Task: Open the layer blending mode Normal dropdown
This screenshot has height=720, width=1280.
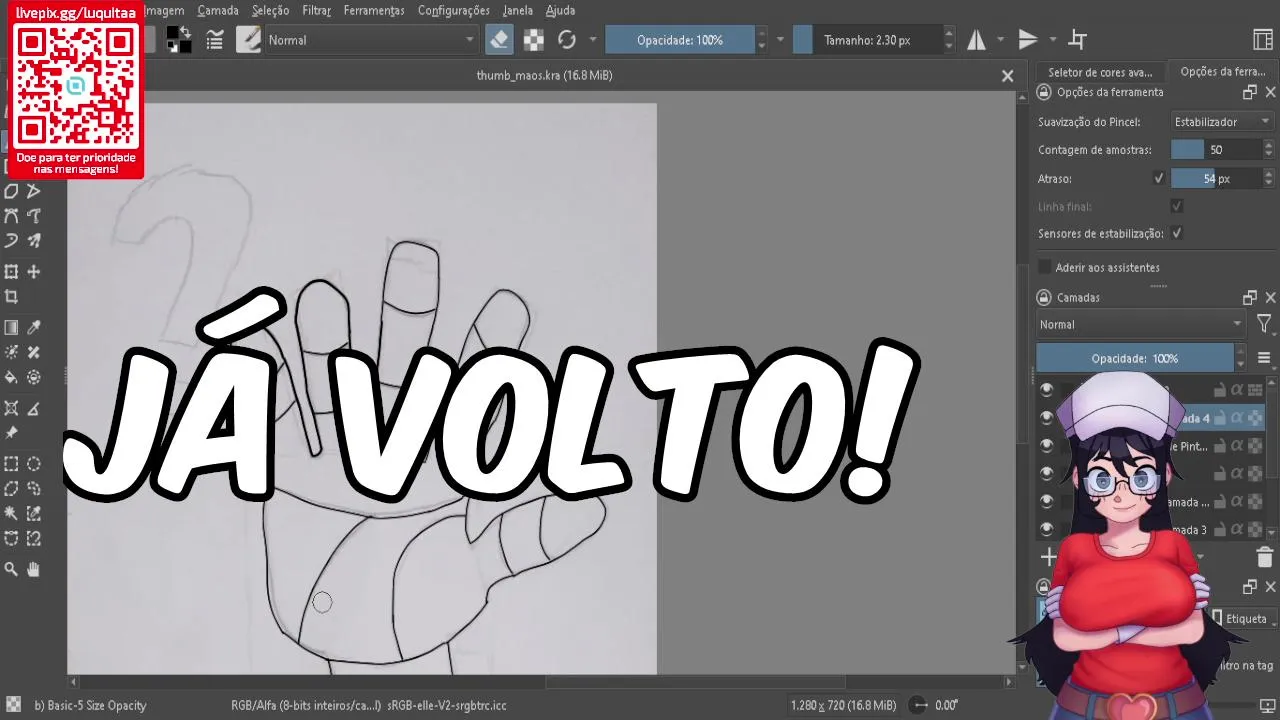Action: [x=1141, y=324]
